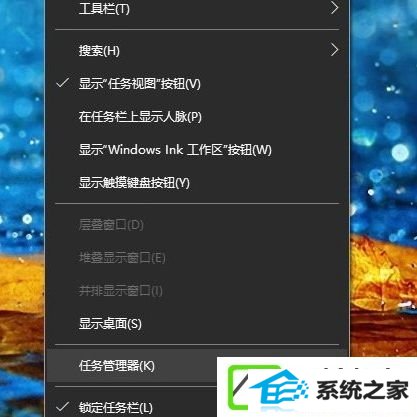This screenshot has width=417, height=417.
Task: Toggle 锁定任务栏(L) option
Action: click(x=132, y=407)
